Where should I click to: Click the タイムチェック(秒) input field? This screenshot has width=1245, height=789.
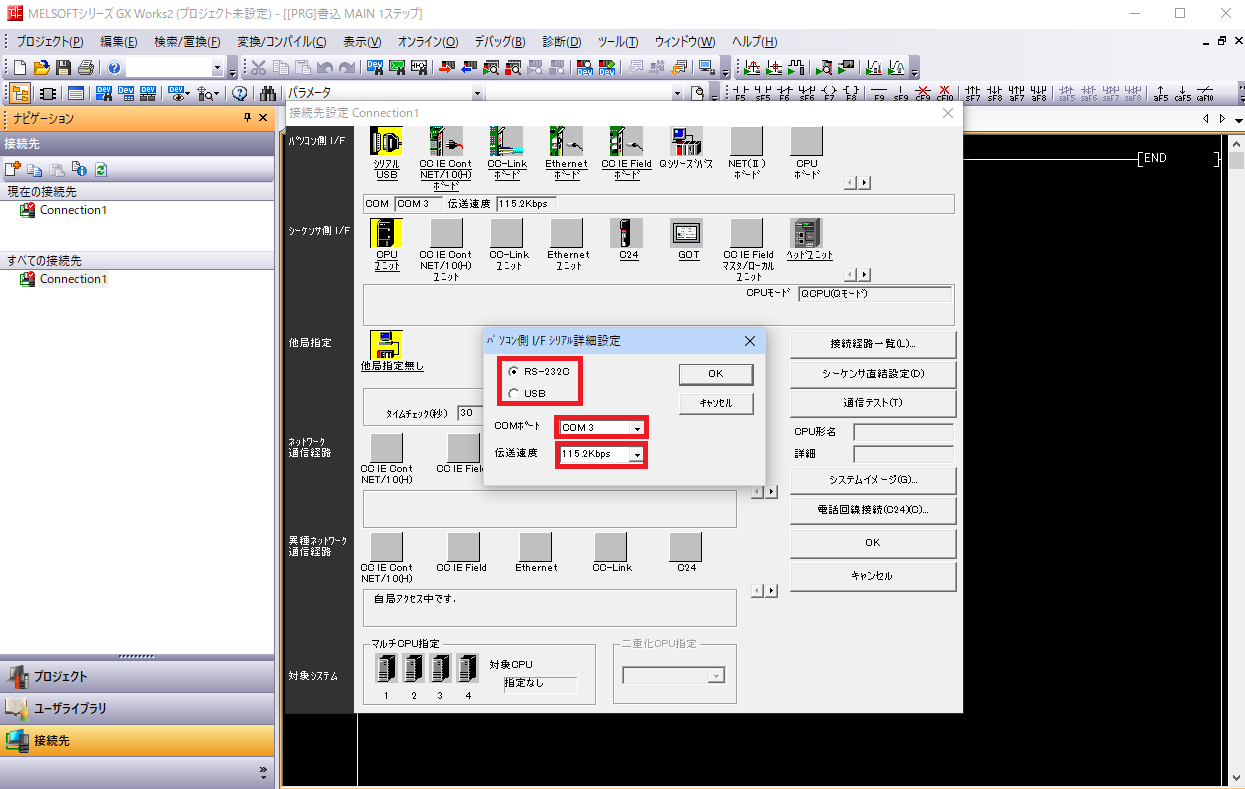pyautogui.click(x=470, y=412)
